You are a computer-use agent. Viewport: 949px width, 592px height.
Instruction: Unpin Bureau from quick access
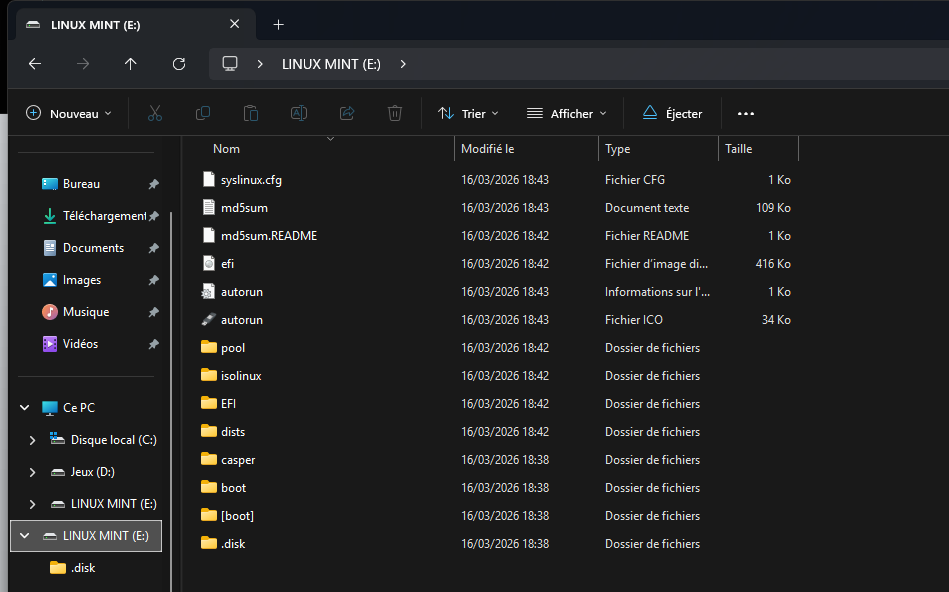(153, 184)
